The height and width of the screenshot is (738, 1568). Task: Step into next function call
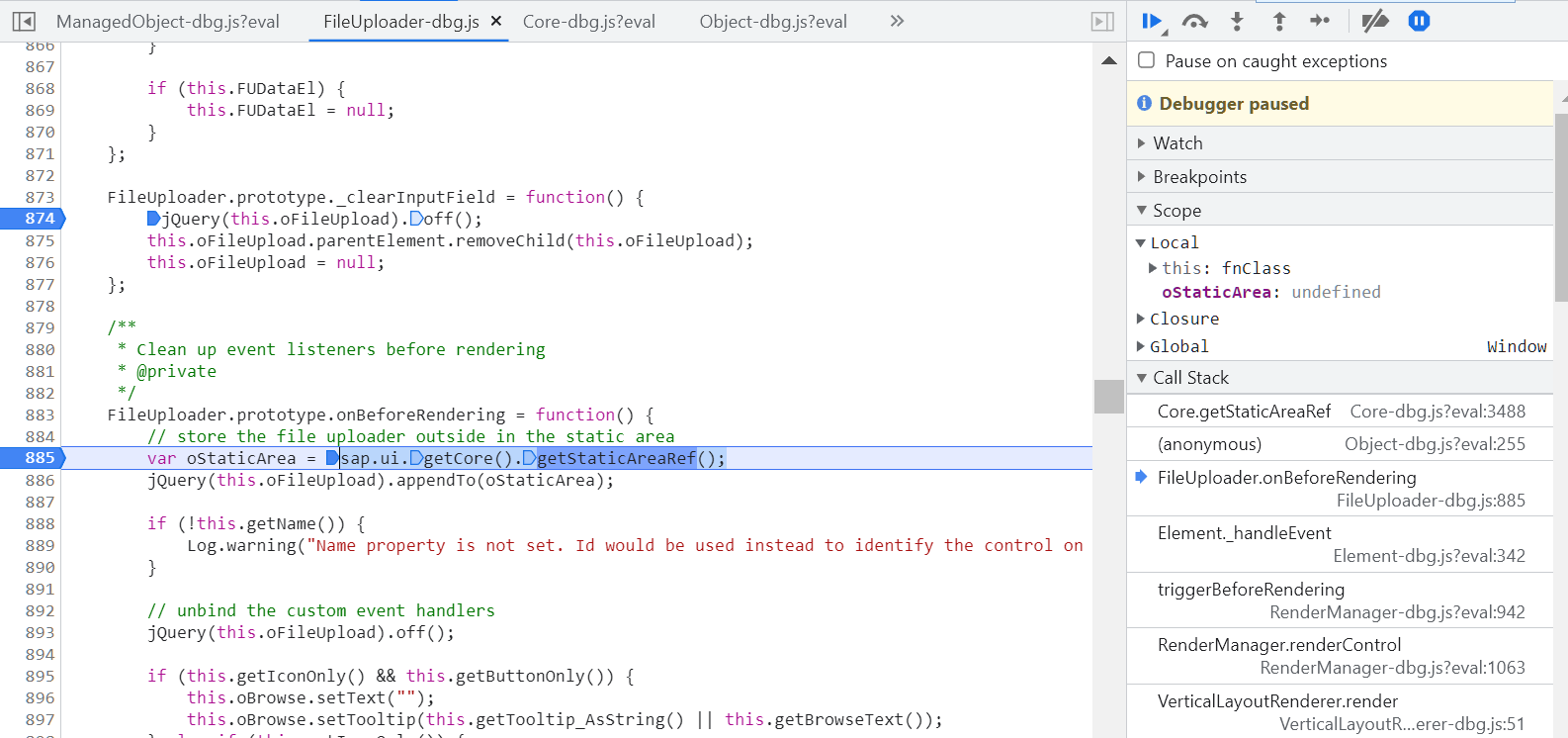click(1237, 21)
